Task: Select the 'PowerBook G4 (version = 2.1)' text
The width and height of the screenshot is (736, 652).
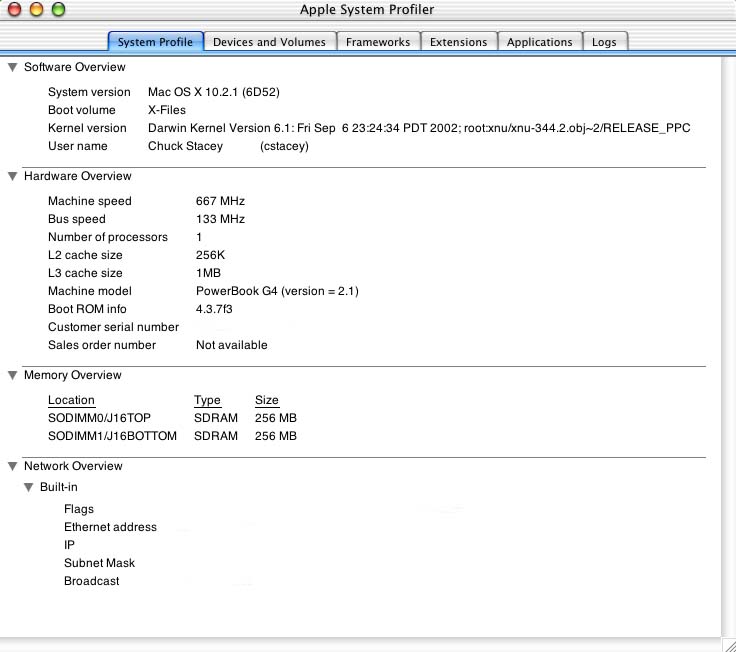Action: pyautogui.click(x=277, y=291)
